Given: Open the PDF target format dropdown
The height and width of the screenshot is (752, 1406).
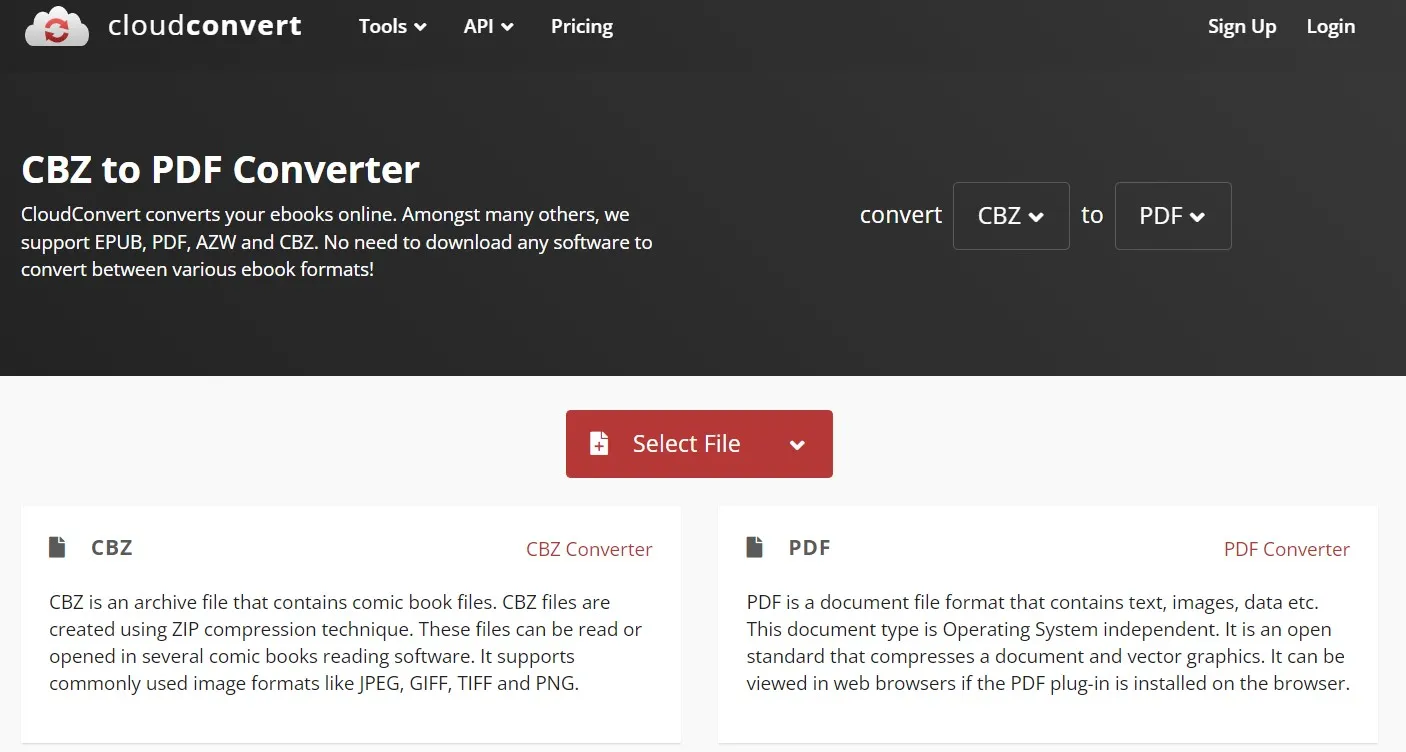Looking at the screenshot, I should (x=1173, y=216).
